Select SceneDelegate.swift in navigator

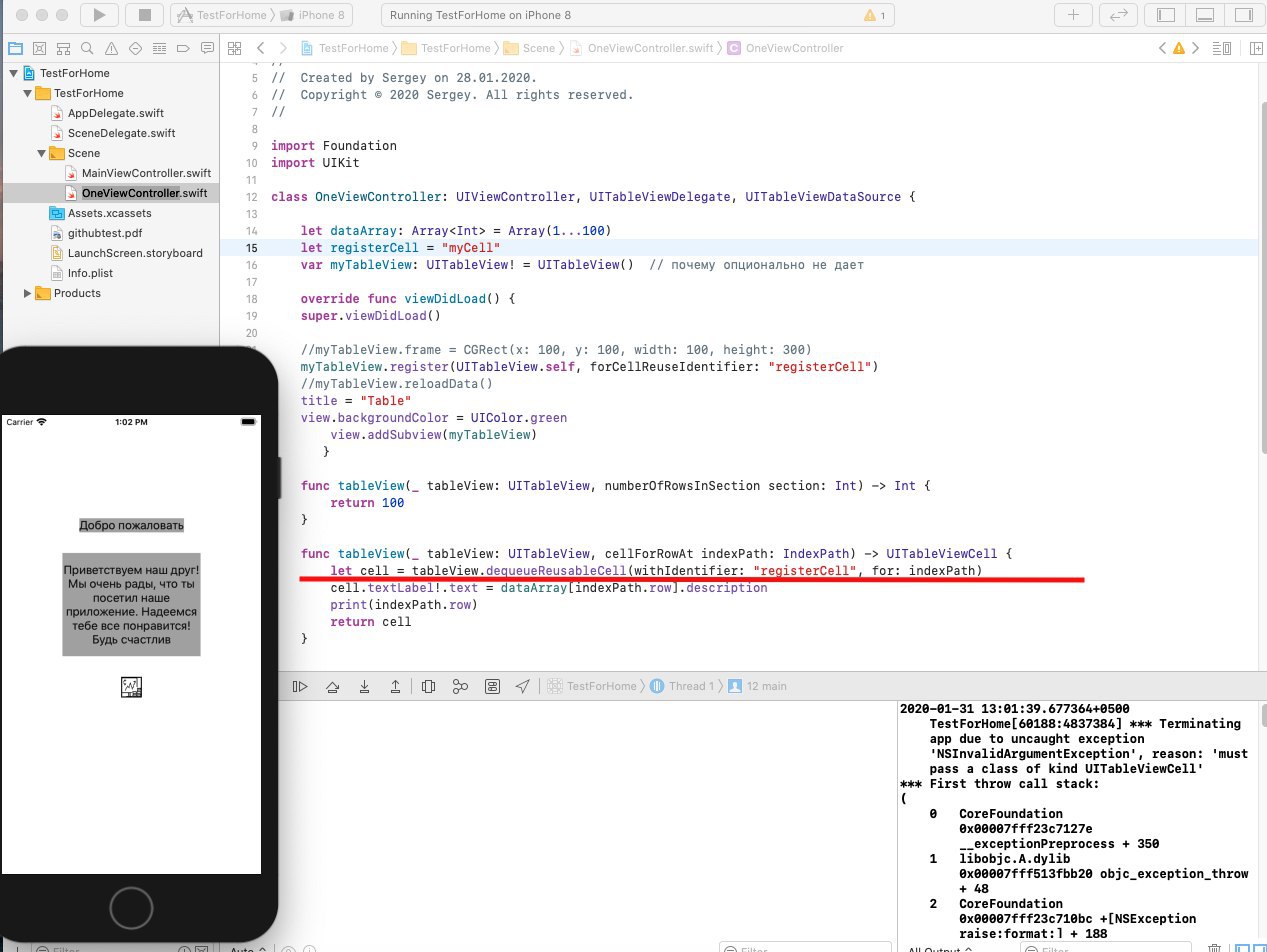pos(121,133)
